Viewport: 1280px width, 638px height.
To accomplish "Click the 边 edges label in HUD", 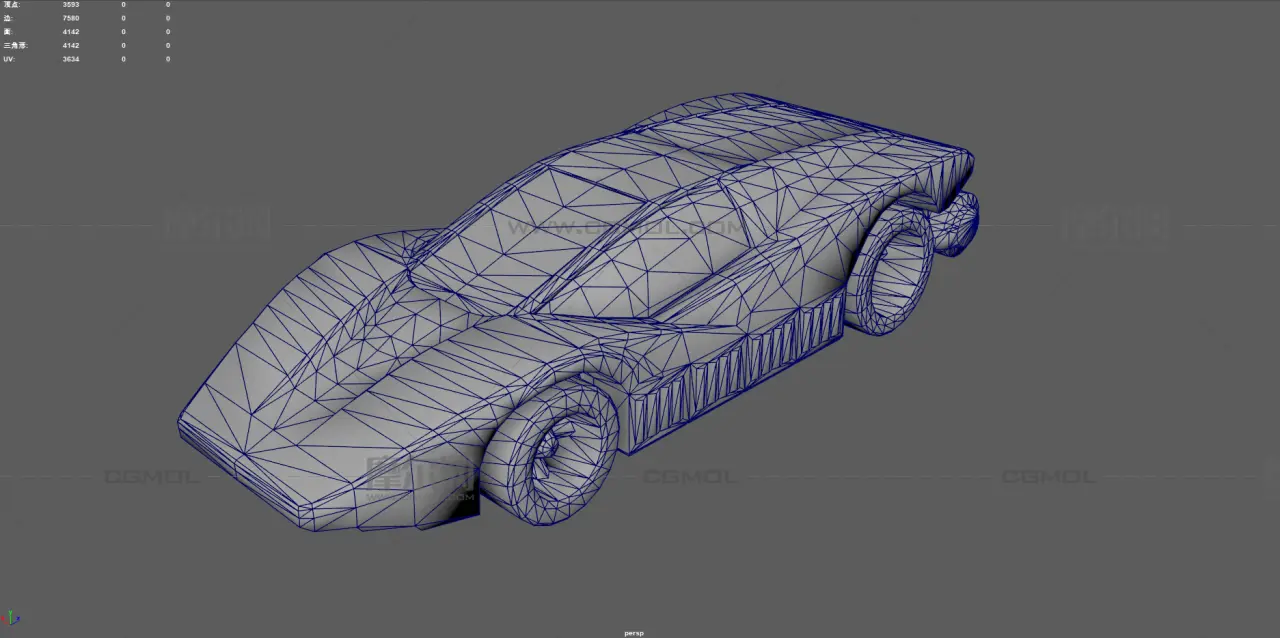I will coord(8,18).
